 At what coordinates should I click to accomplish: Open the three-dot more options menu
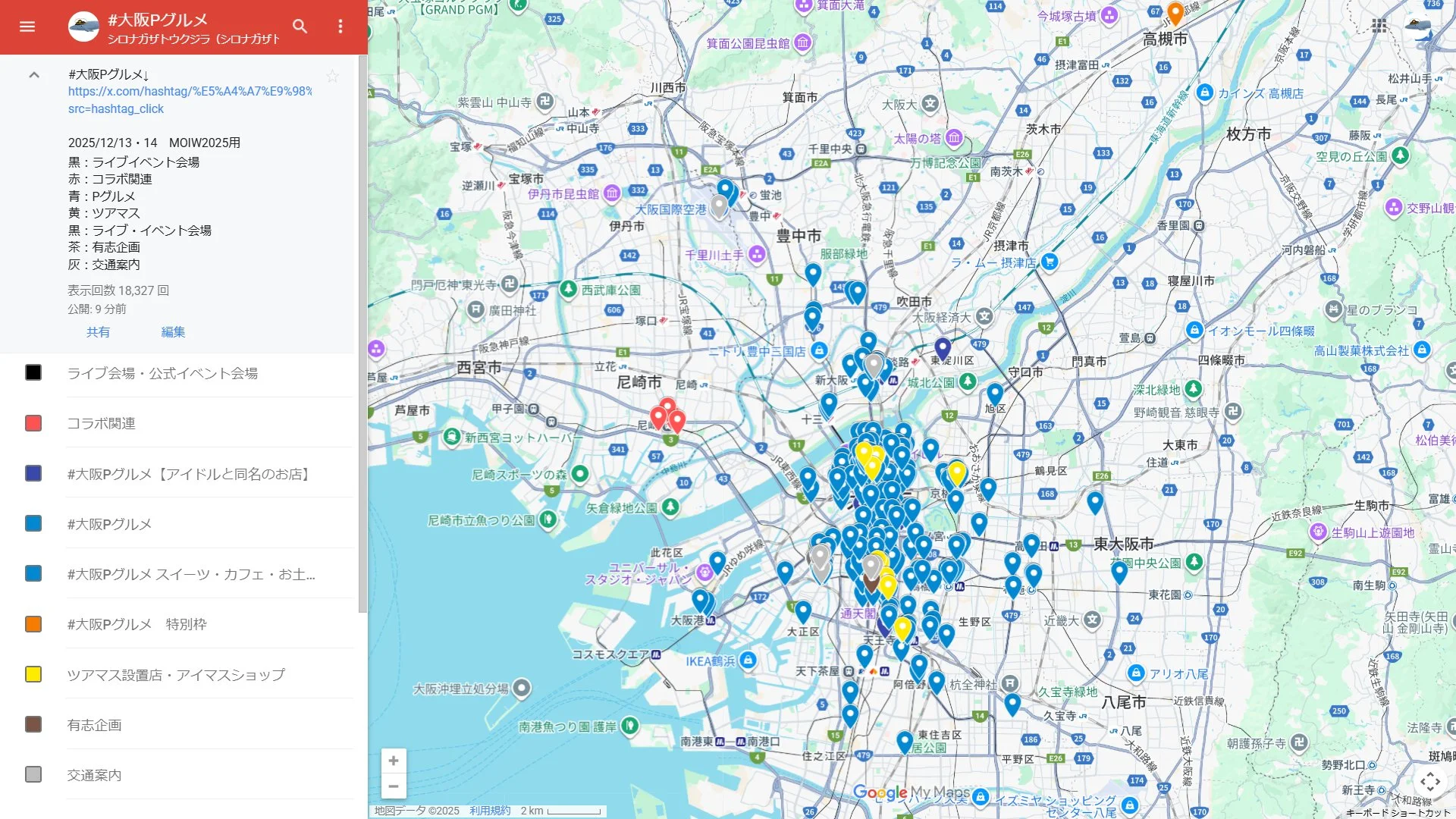(340, 27)
